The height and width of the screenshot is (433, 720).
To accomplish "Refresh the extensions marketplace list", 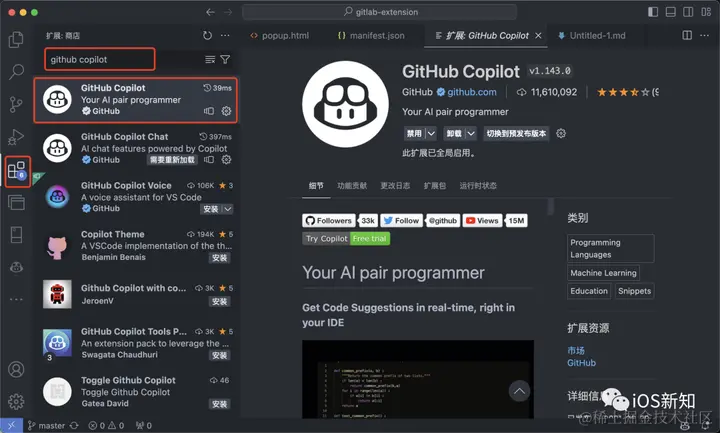I will pyautogui.click(x=208, y=35).
